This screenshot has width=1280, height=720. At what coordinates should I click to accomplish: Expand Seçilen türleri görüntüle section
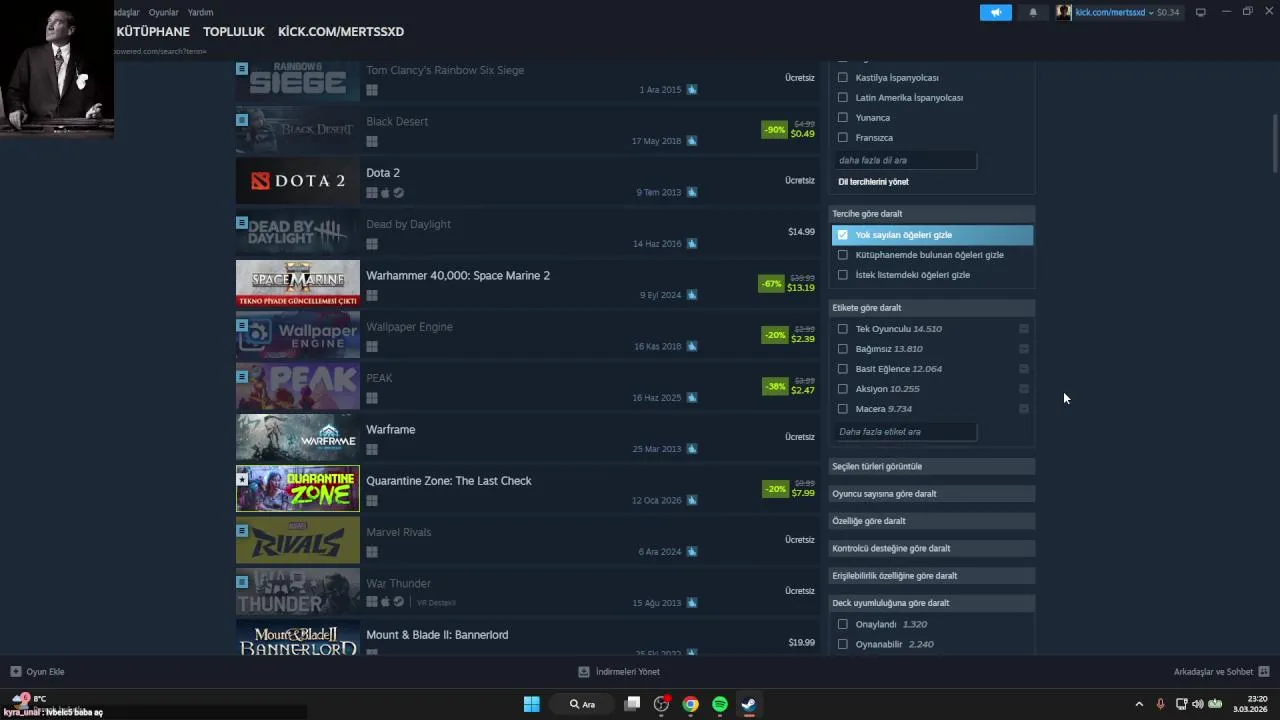(x=932, y=466)
